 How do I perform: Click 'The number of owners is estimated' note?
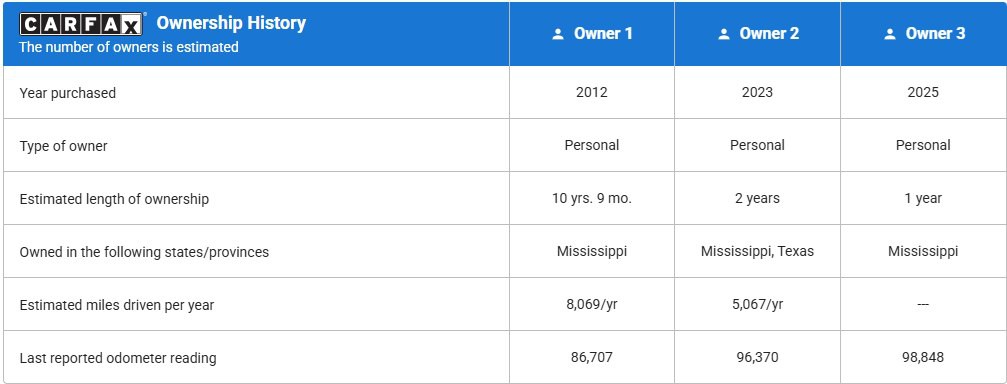tap(128, 47)
